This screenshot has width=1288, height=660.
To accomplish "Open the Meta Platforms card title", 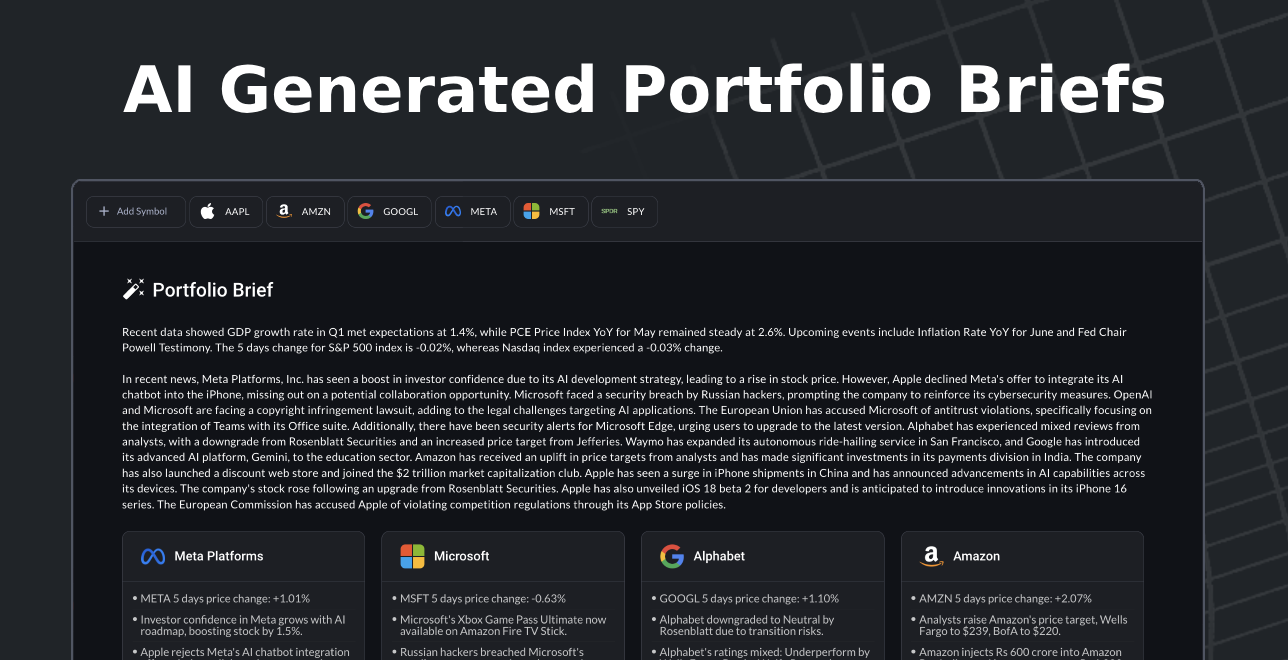I will pos(219,556).
